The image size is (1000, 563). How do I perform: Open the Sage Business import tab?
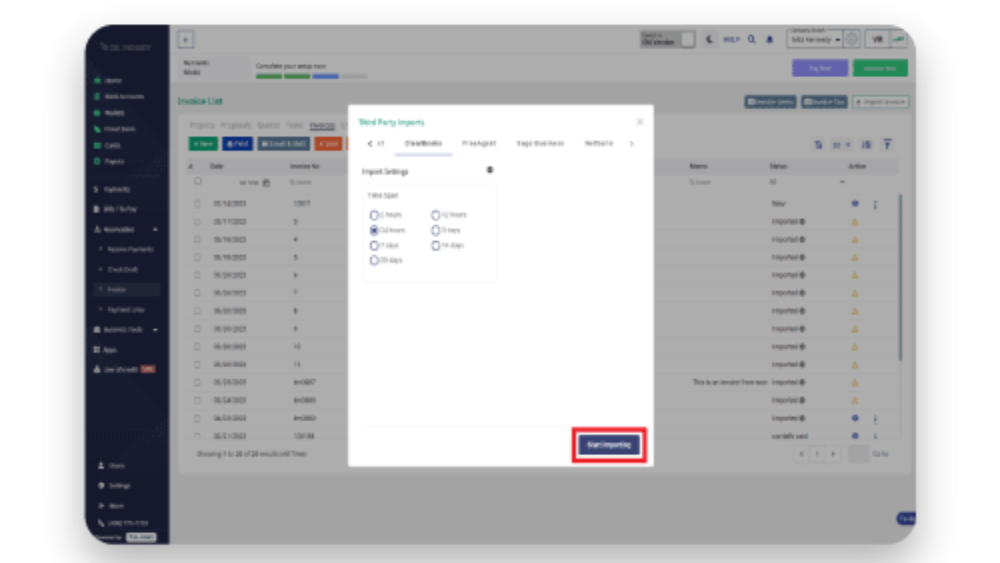(540, 143)
